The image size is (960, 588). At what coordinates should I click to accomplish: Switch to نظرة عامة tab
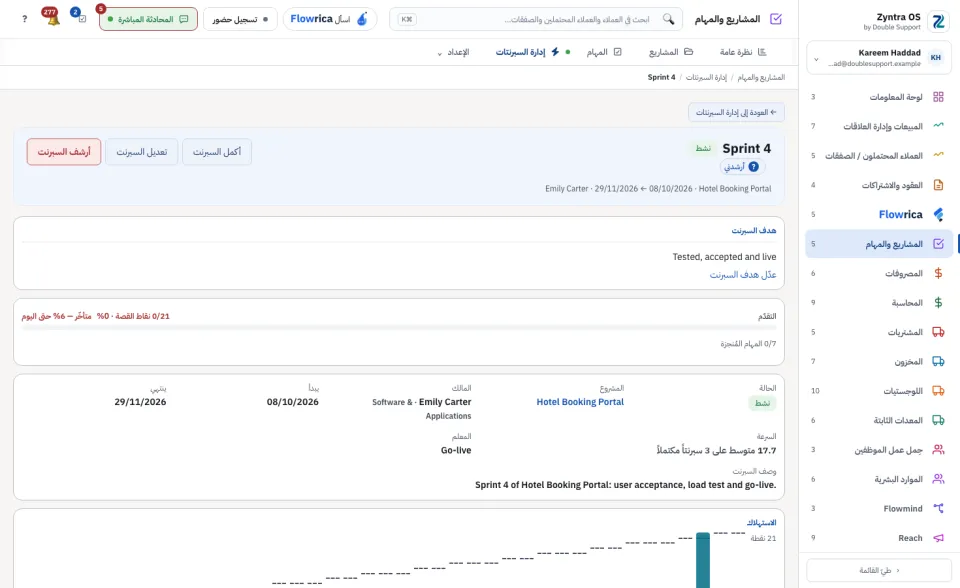[743, 52]
